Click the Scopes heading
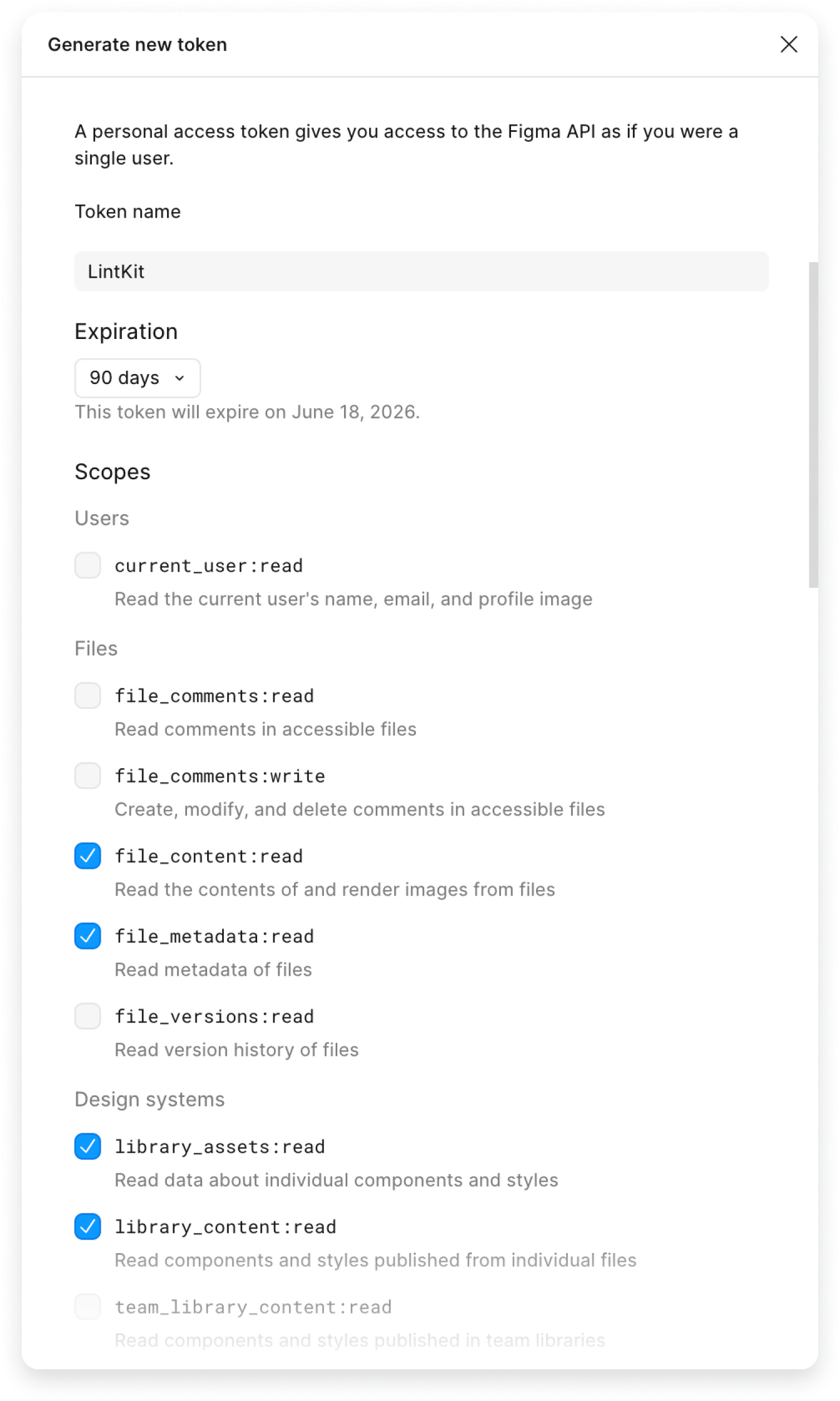Screen dimensions: 840x1401 pos(112,471)
